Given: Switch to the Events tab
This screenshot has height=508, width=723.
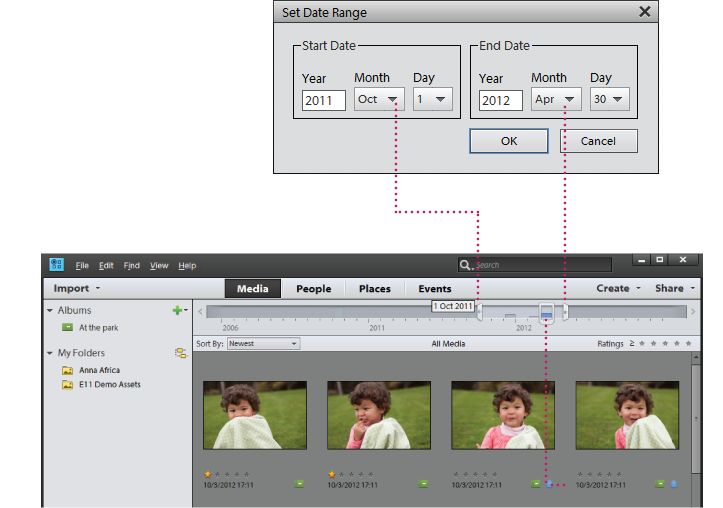Looking at the screenshot, I should pyautogui.click(x=435, y=289).
